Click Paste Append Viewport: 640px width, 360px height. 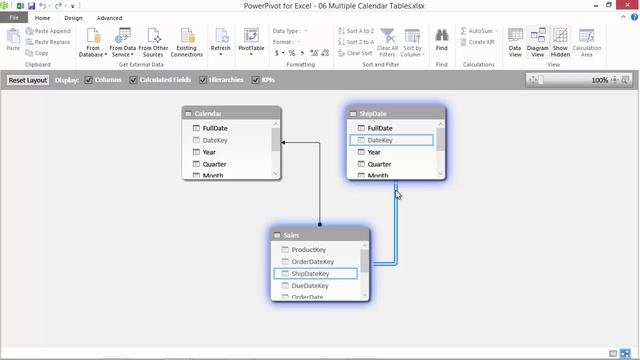[48, 31]
